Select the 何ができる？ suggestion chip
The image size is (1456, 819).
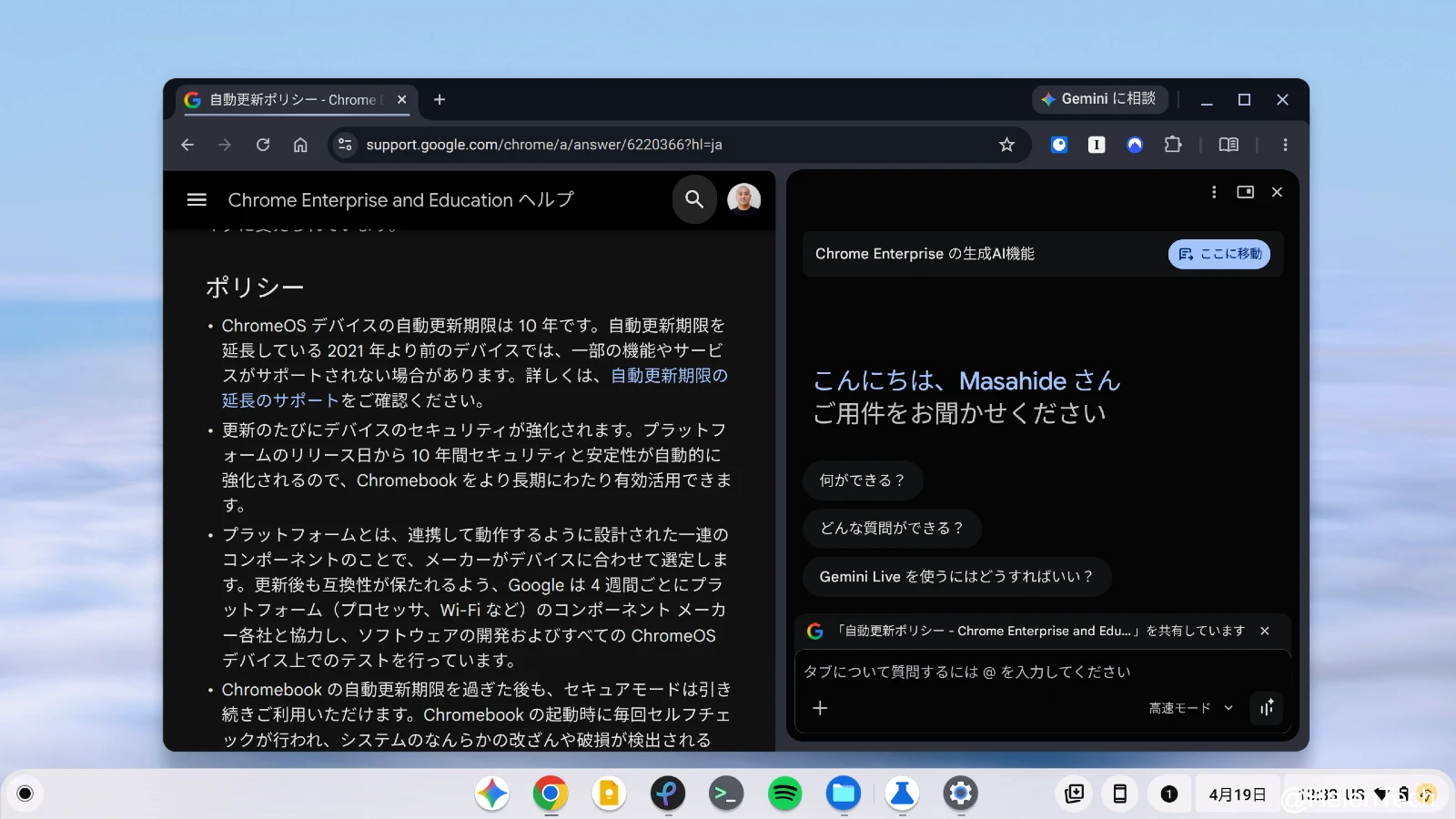tap(862, 480)
